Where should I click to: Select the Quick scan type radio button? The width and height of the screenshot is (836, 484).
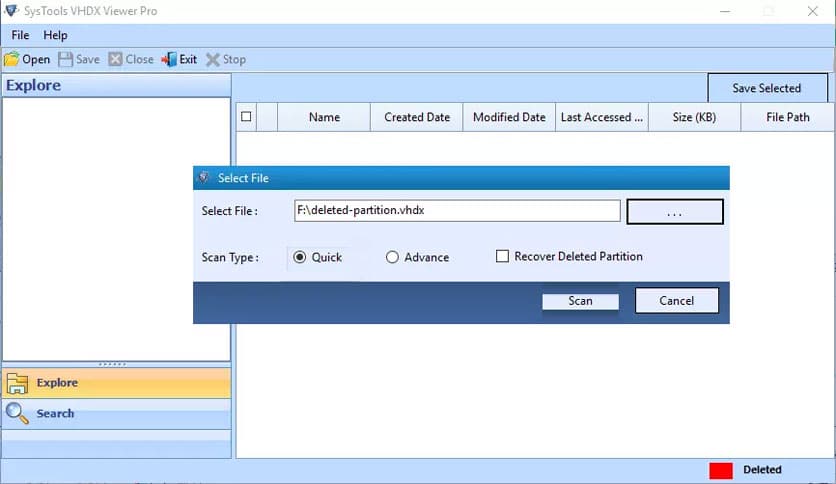300,257
